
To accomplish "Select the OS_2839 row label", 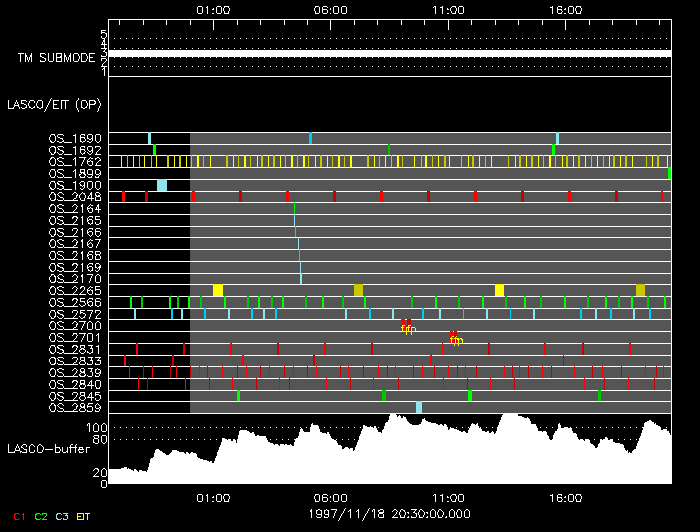I will [x=75, y=372].
